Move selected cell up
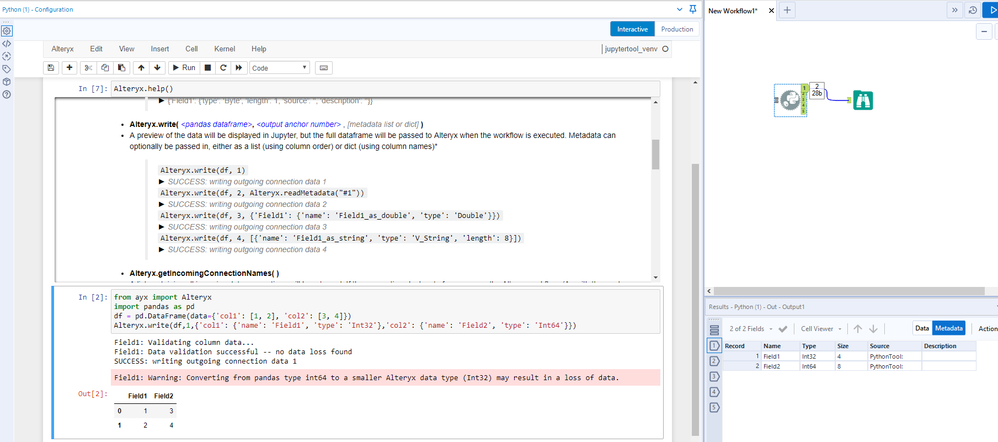 [x=141, y=67]
